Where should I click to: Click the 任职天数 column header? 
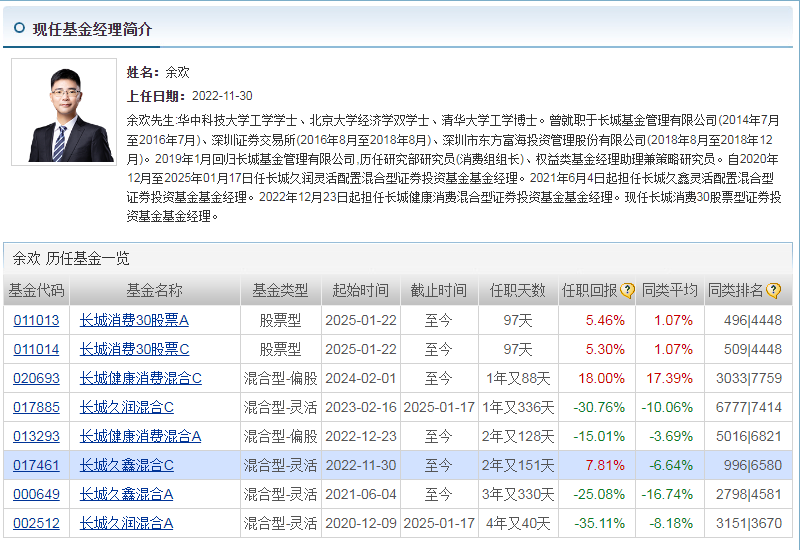click(x=518, y=290)
